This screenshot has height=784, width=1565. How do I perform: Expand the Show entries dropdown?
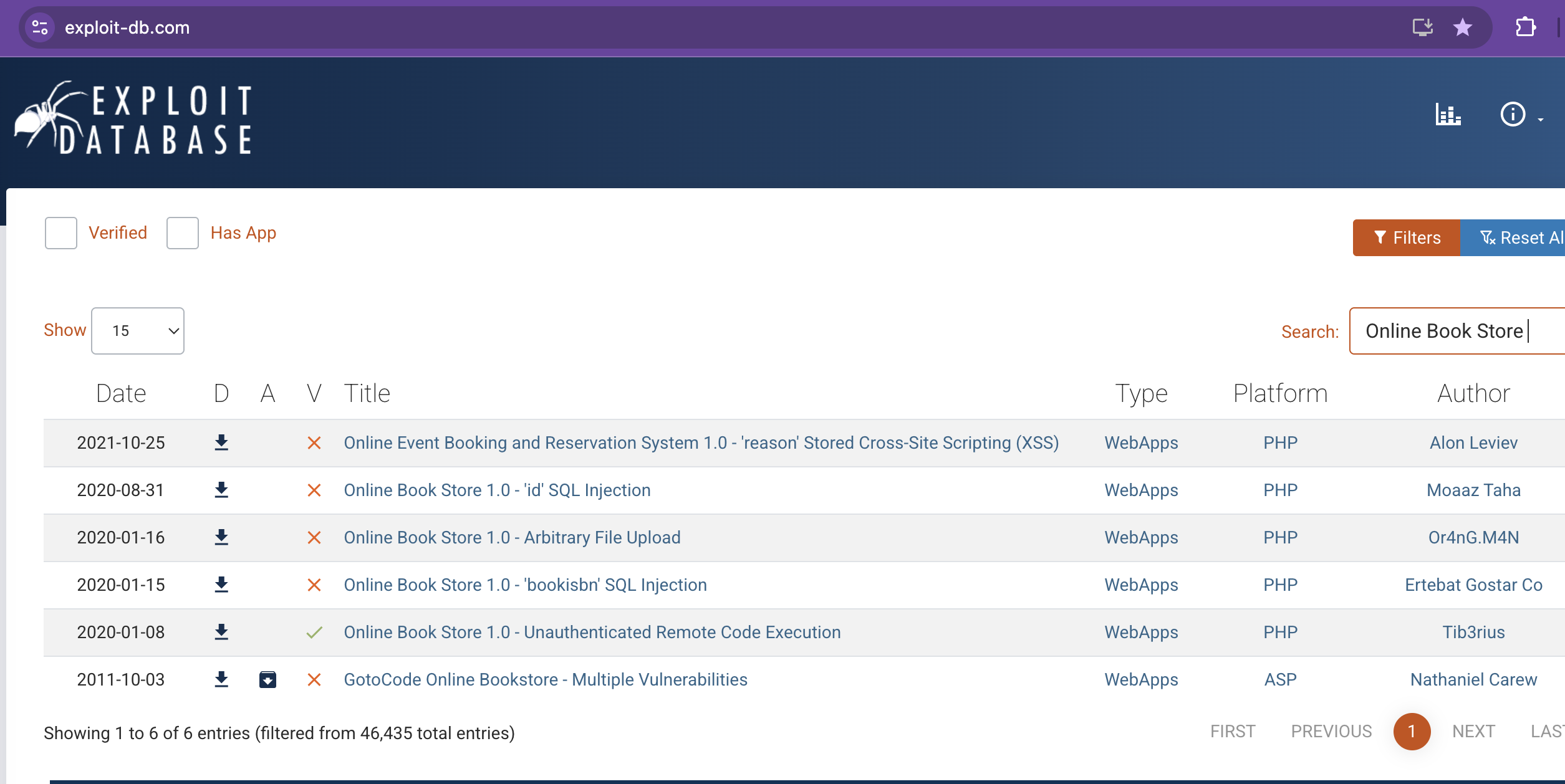(138, 331)
